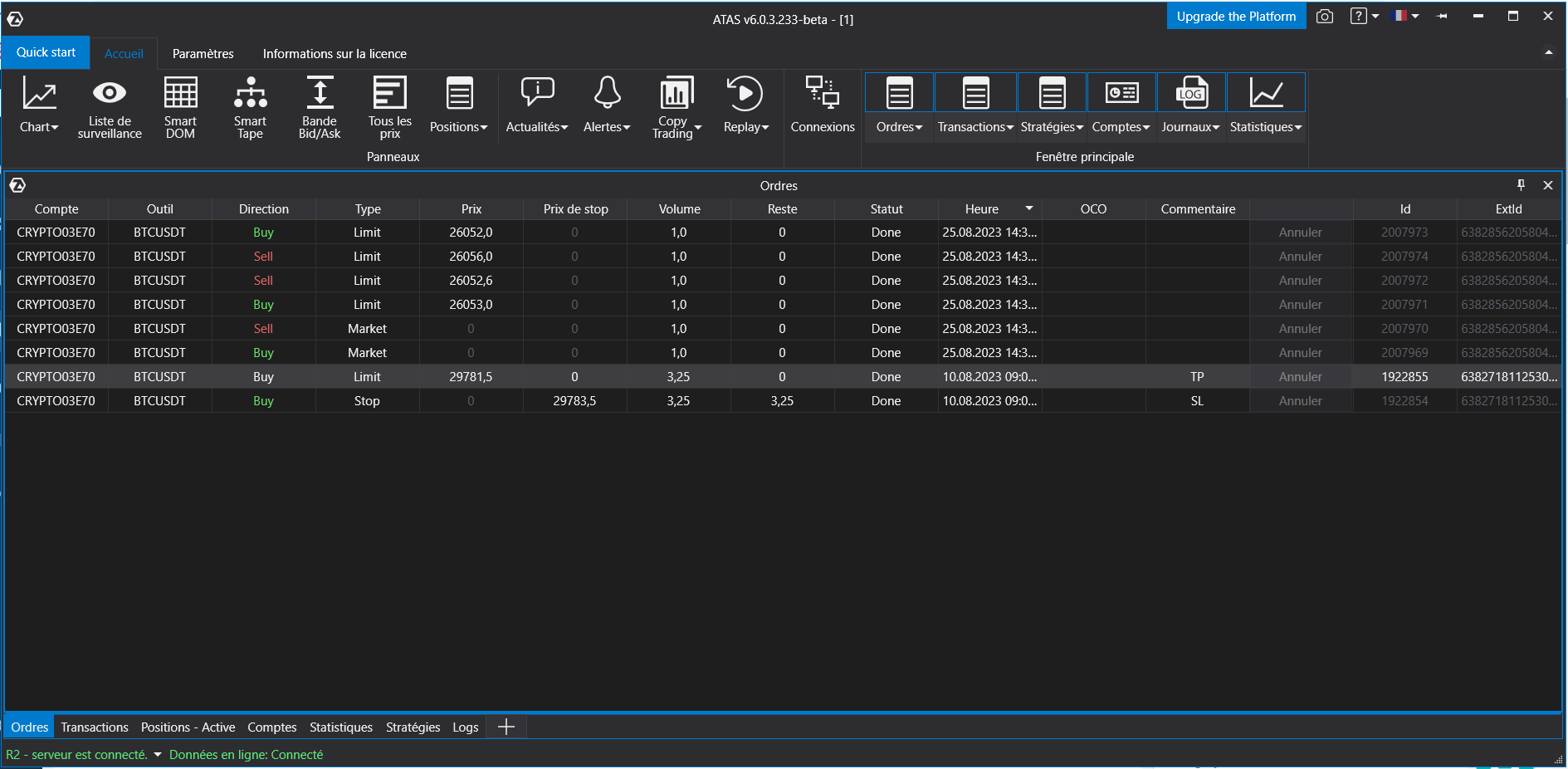Sort by the Prix de stop header
The height and width of the screenshot is (769, 1568).
click(x=575, y=209)
